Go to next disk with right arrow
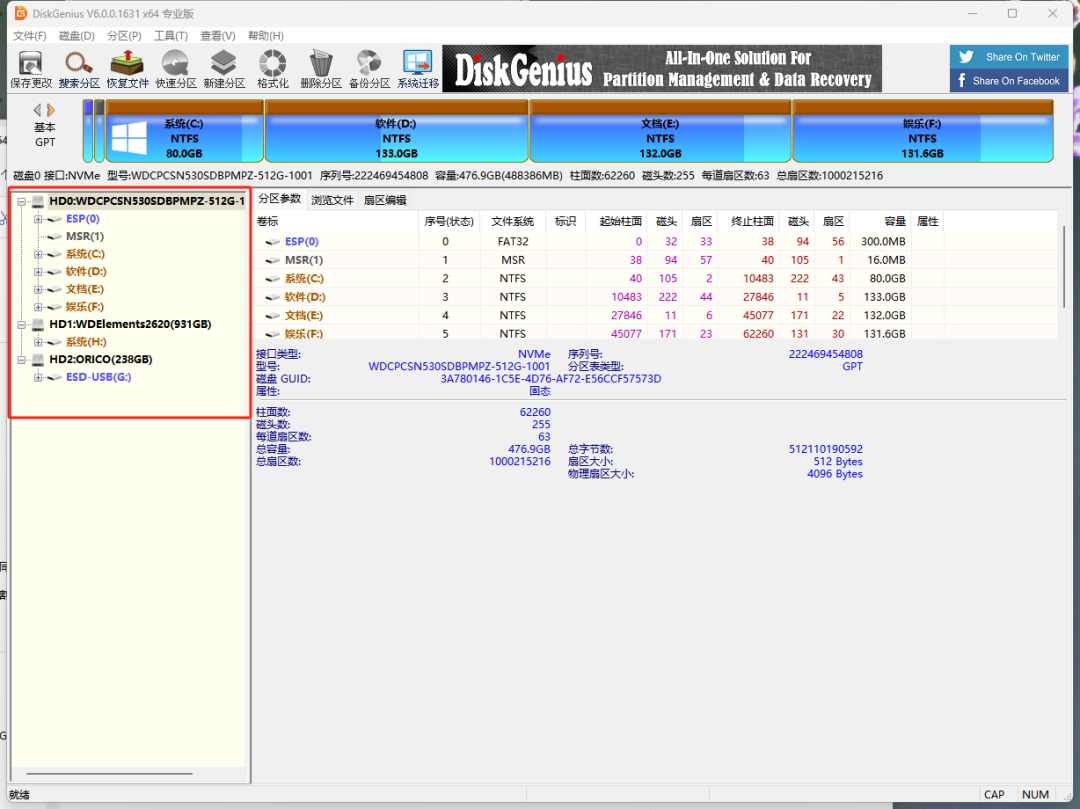1080x809 pixels. click(51, 109)
